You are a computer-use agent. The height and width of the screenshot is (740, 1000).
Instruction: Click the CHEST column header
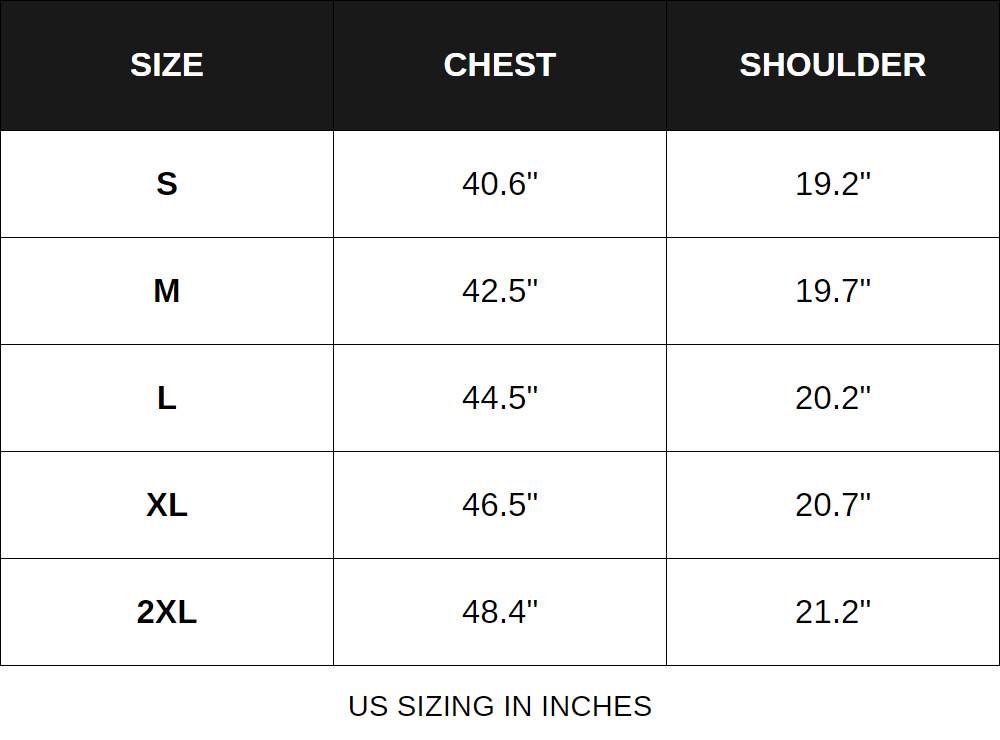coord(499,65)
